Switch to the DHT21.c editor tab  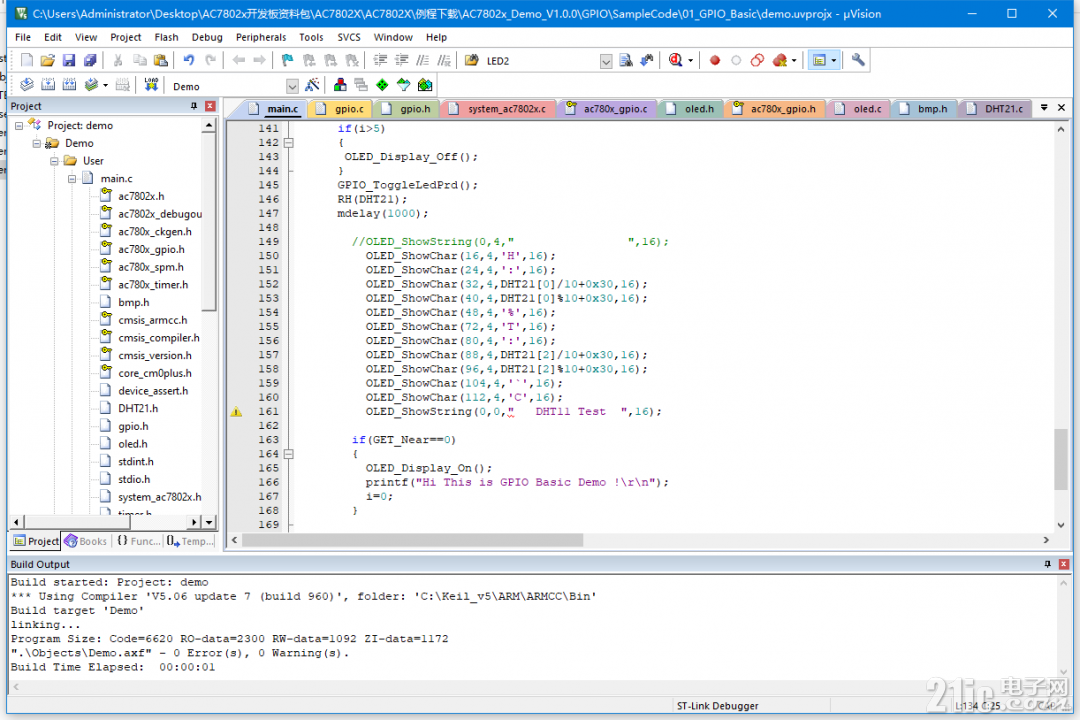pyautogui.click(x=995, y=109)
